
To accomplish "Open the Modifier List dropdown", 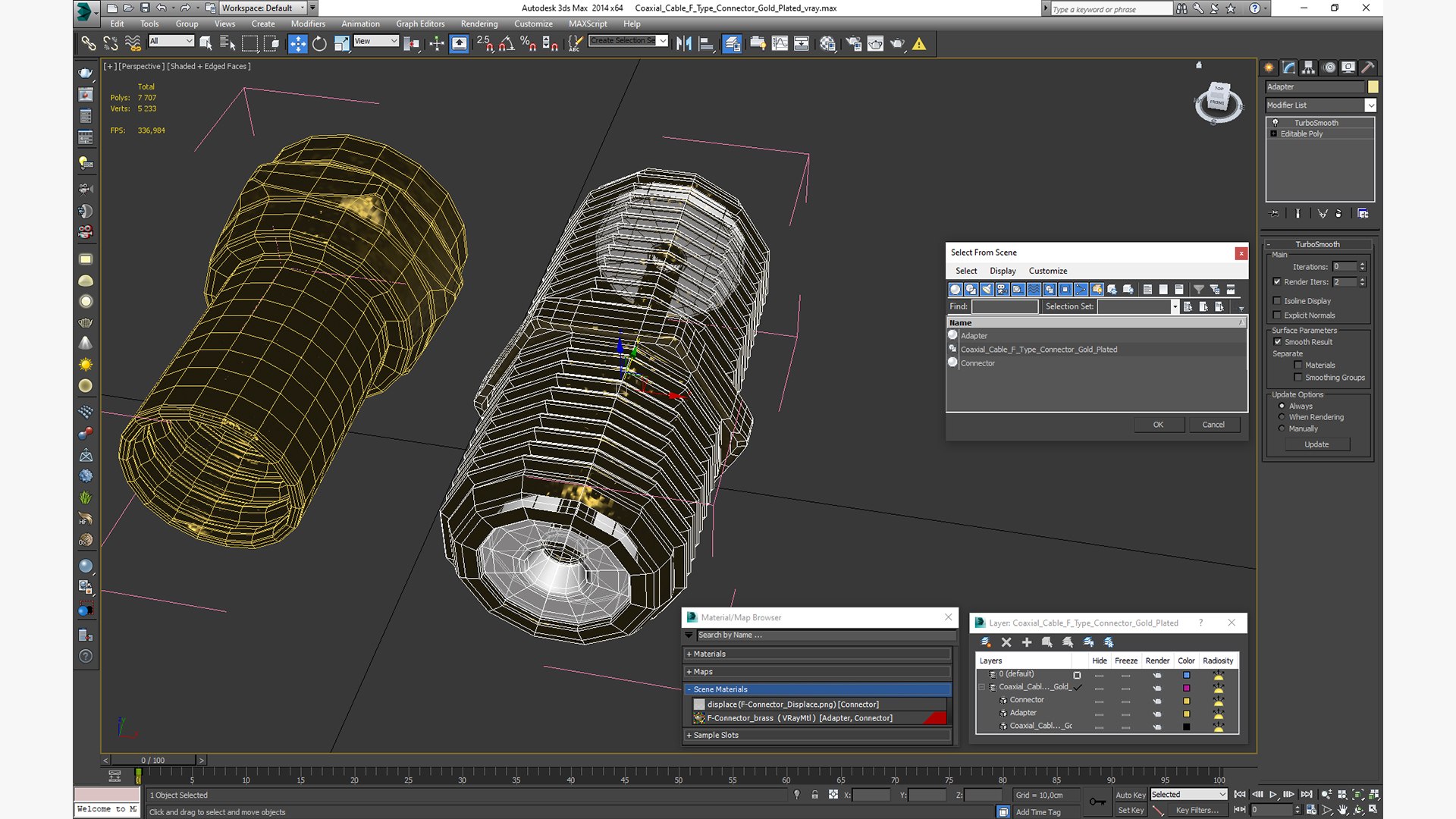I will (1370, 105).
